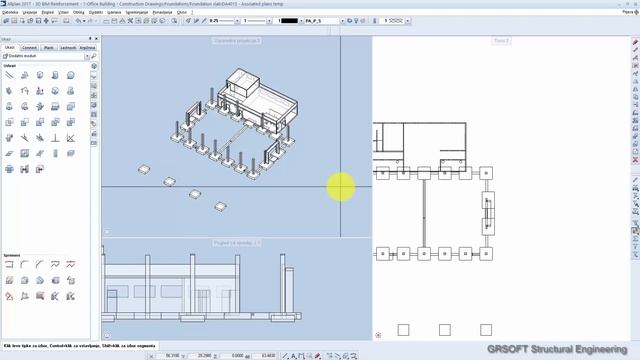Screen dimensions: 640x360
Task: Select the parallel bracket modify tool
Action: click(x=9, y=264)
